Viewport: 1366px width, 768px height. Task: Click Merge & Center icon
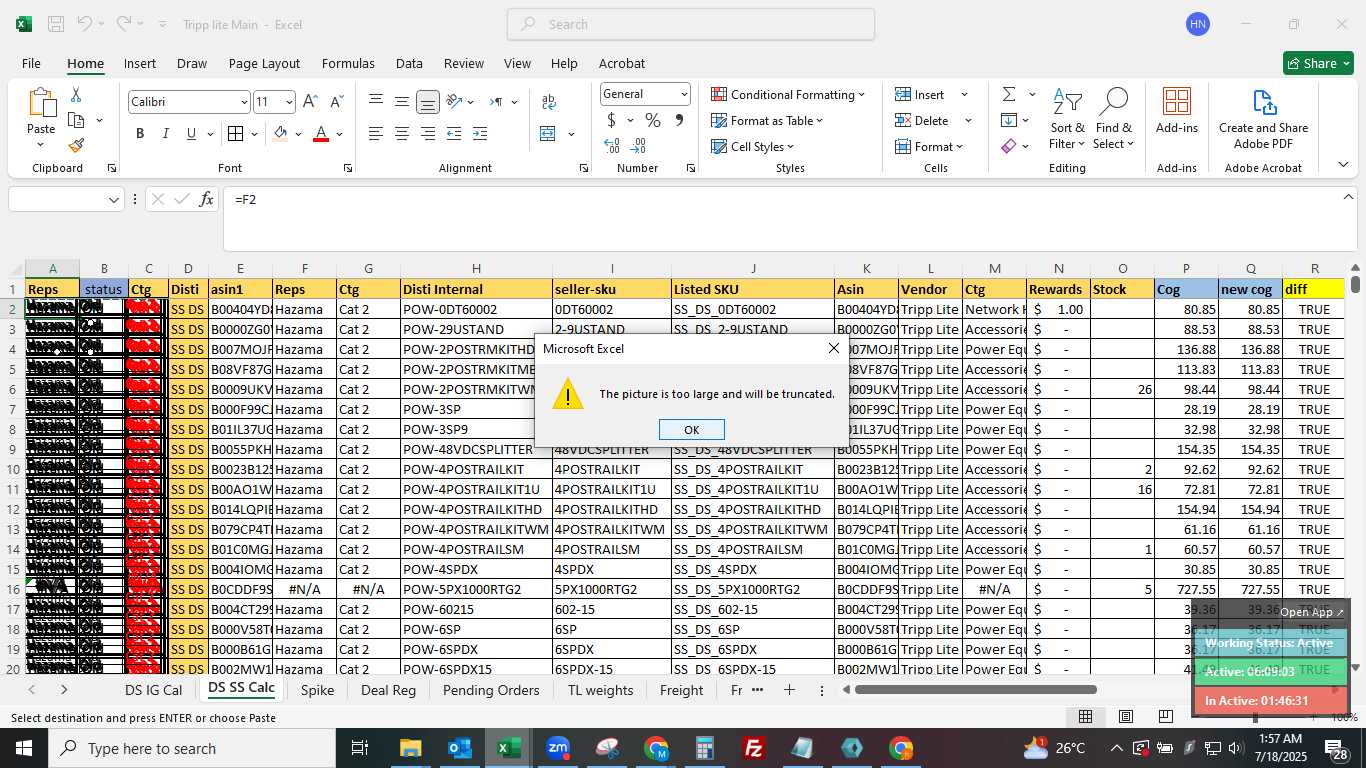point(548,133)
